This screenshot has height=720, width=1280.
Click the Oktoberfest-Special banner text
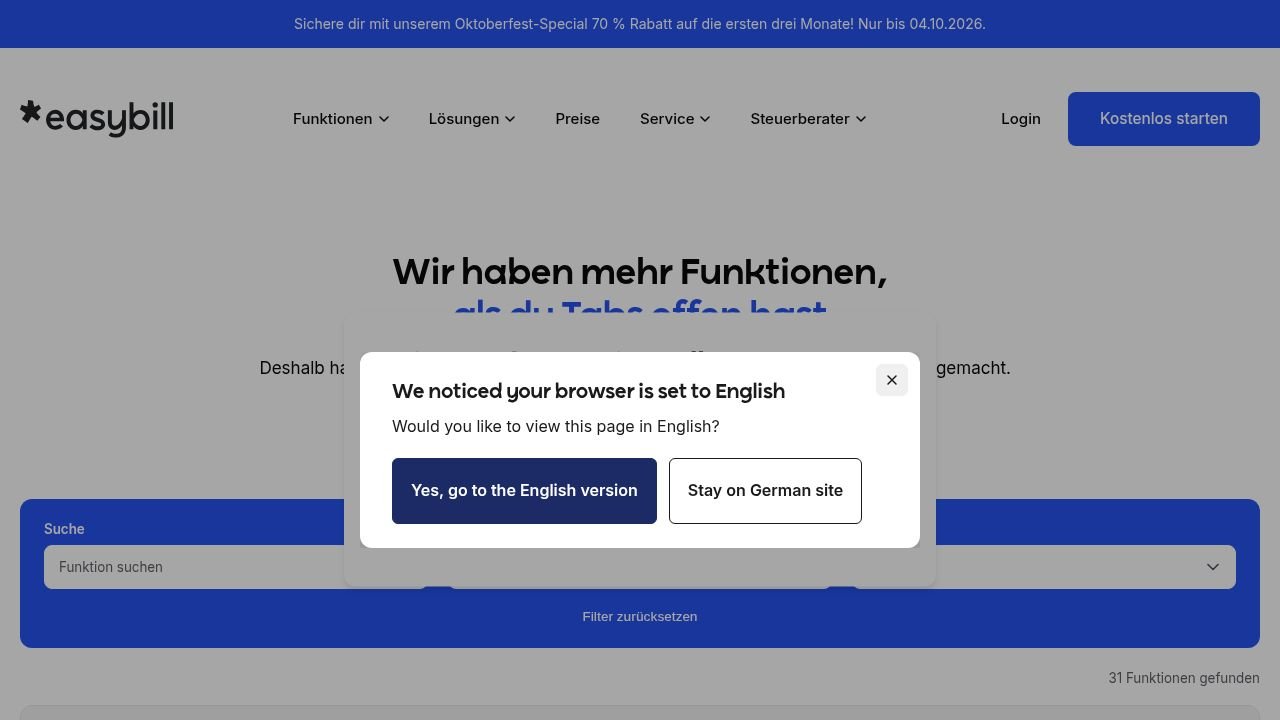point(640,24)
